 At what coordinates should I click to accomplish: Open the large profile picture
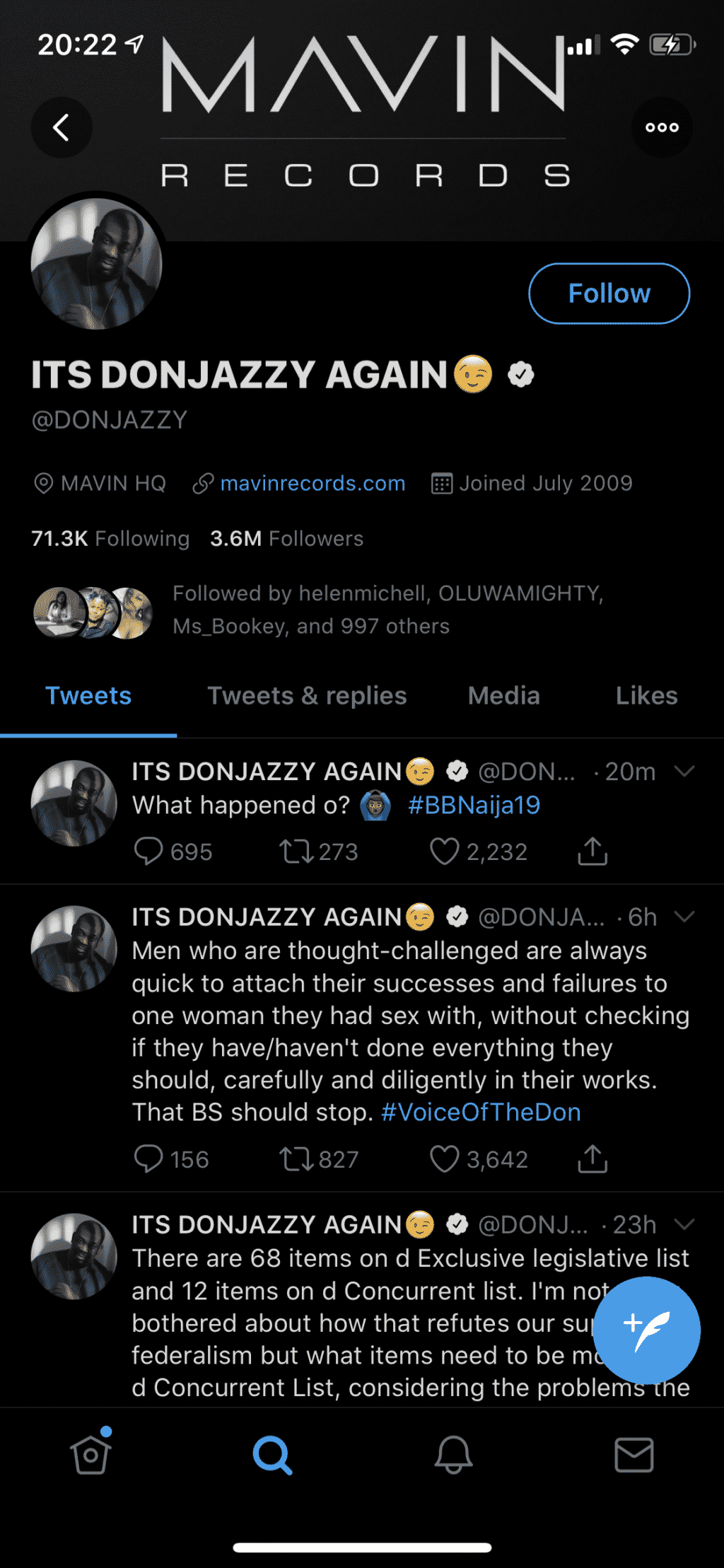tap(97, 264)
